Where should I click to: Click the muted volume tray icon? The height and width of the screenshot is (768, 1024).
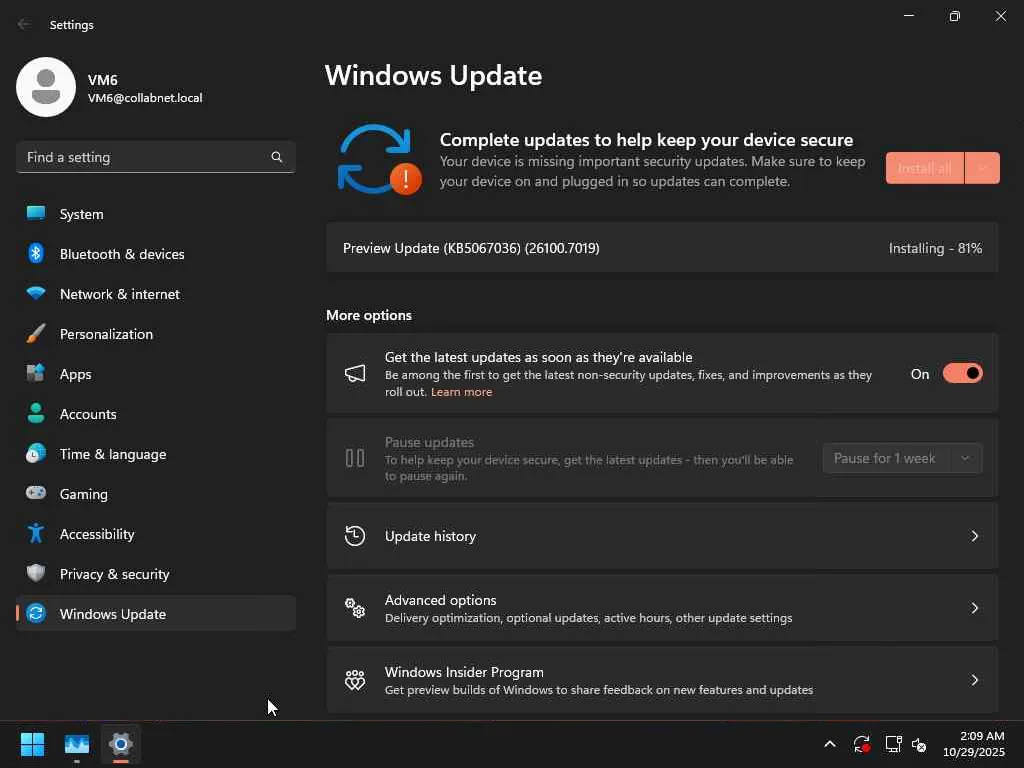click(919, 744)
